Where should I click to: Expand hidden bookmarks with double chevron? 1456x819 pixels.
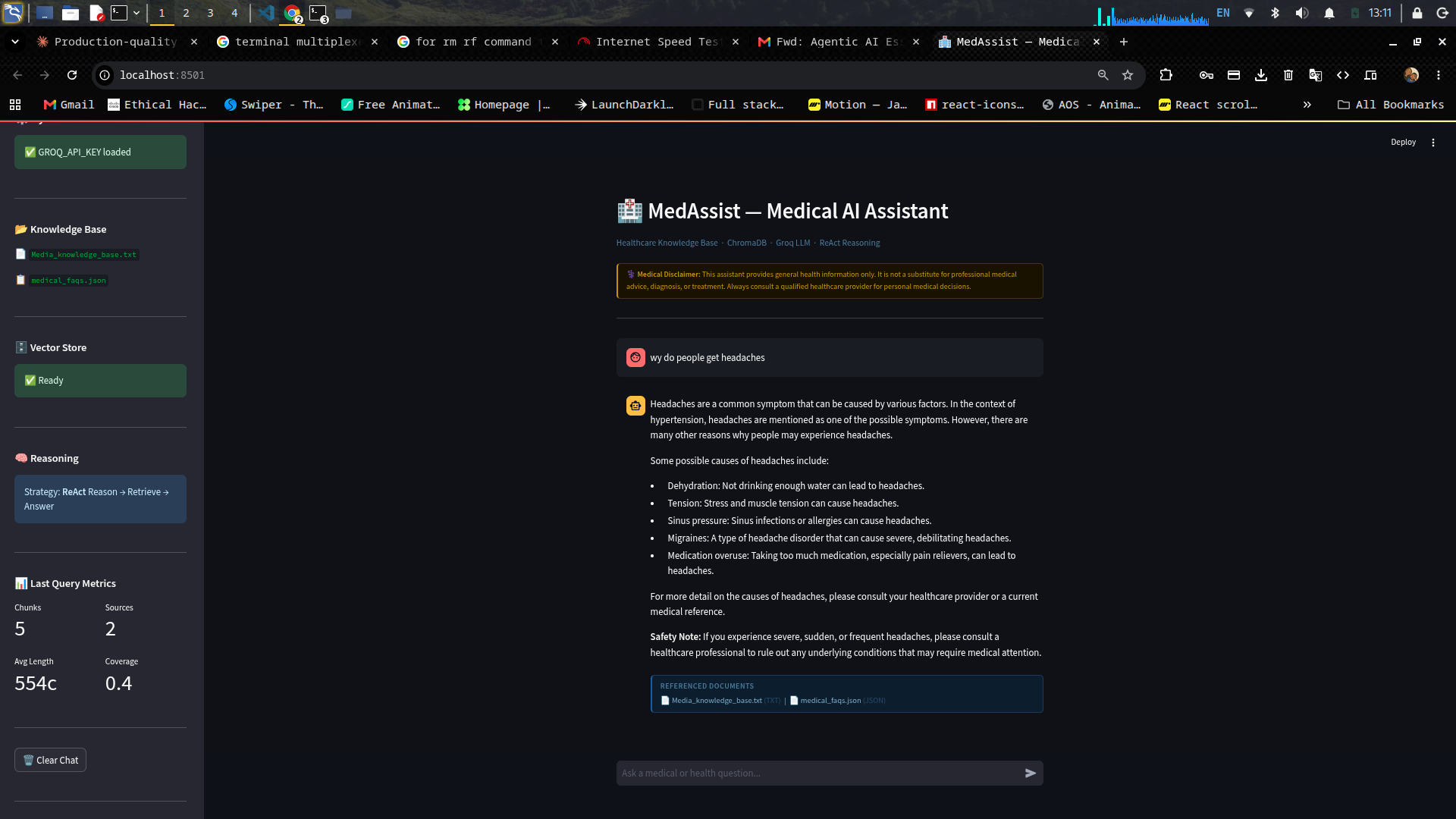(x=1307, y=105)
